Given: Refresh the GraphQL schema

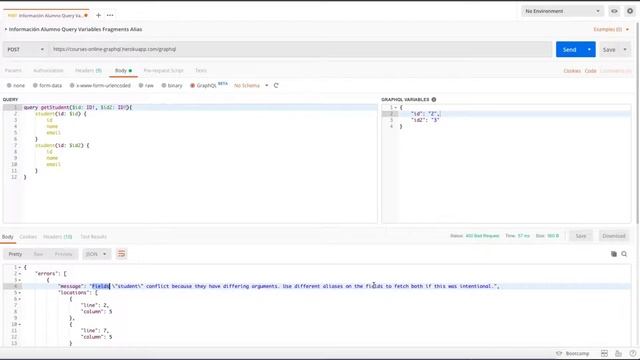Looking at the screenshot, I should point(276,85).
